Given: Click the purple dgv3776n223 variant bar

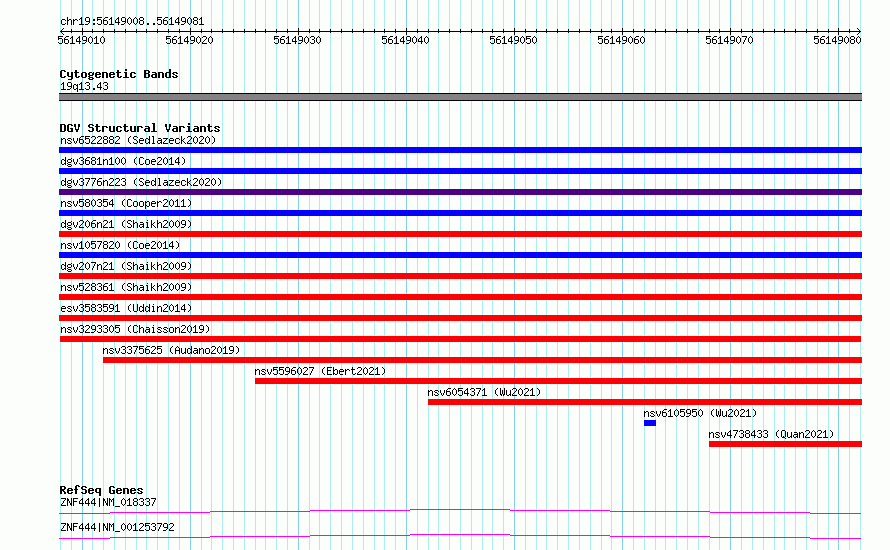Looking at the screenshot, I should [460, 192].
